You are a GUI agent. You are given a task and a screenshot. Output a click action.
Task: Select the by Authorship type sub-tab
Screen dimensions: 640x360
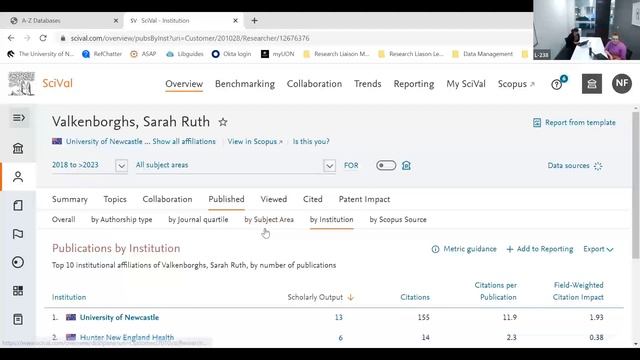tap(122, 220)
